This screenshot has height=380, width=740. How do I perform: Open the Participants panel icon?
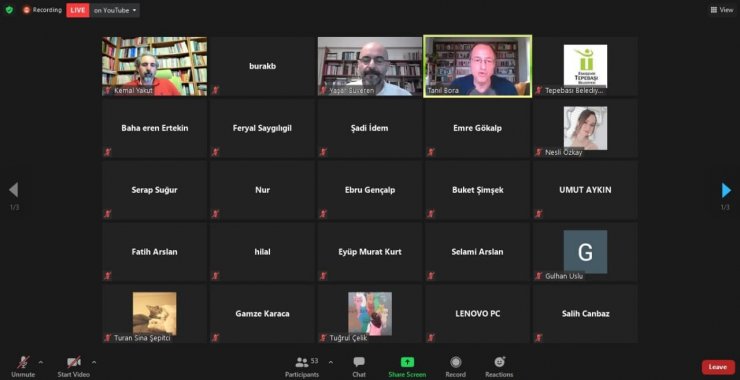tap(302, 362)
